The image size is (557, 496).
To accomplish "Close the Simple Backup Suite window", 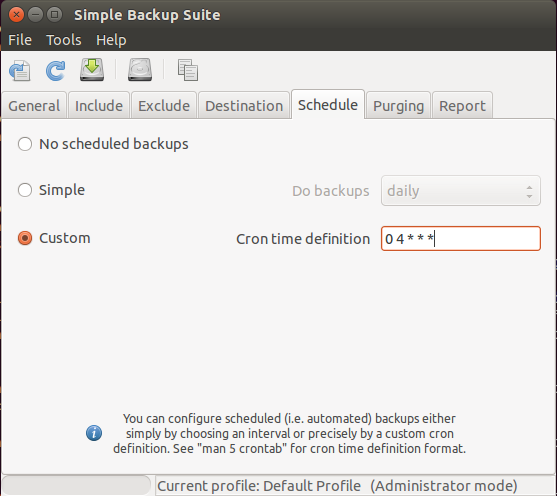I will (x=16, y=15).
